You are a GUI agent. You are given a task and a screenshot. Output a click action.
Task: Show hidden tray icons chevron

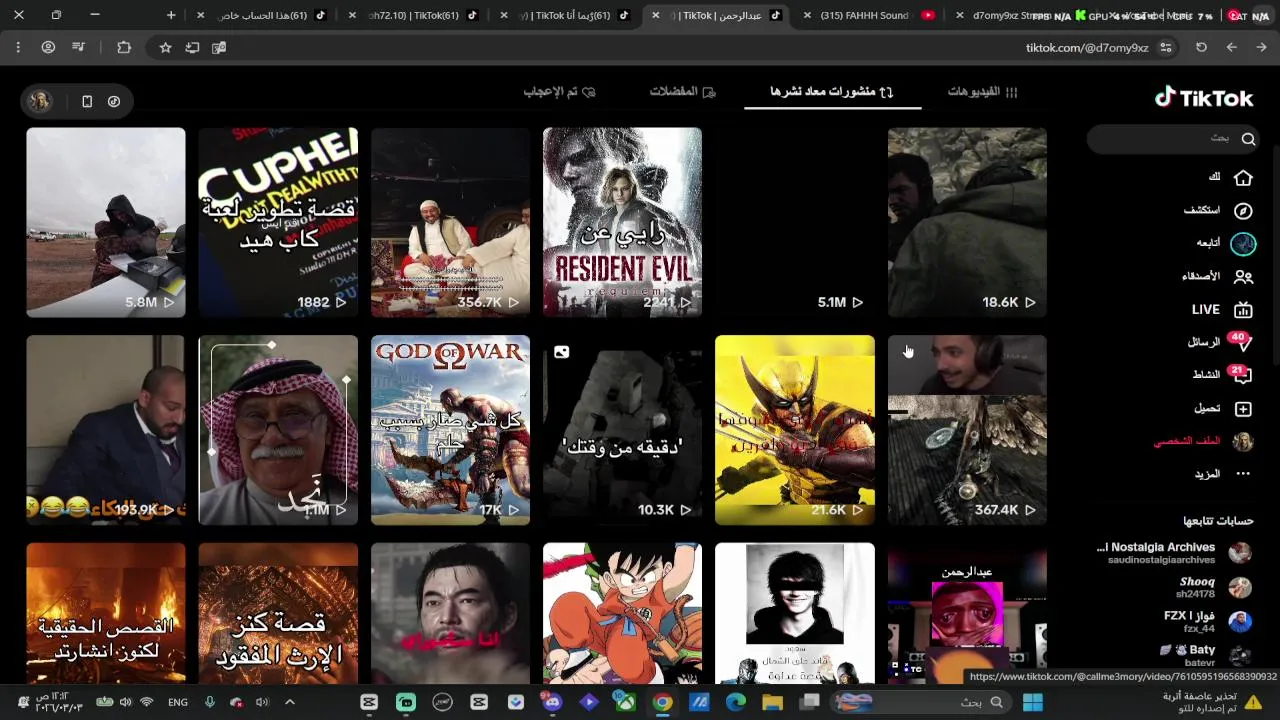click(x=290, y=702)
